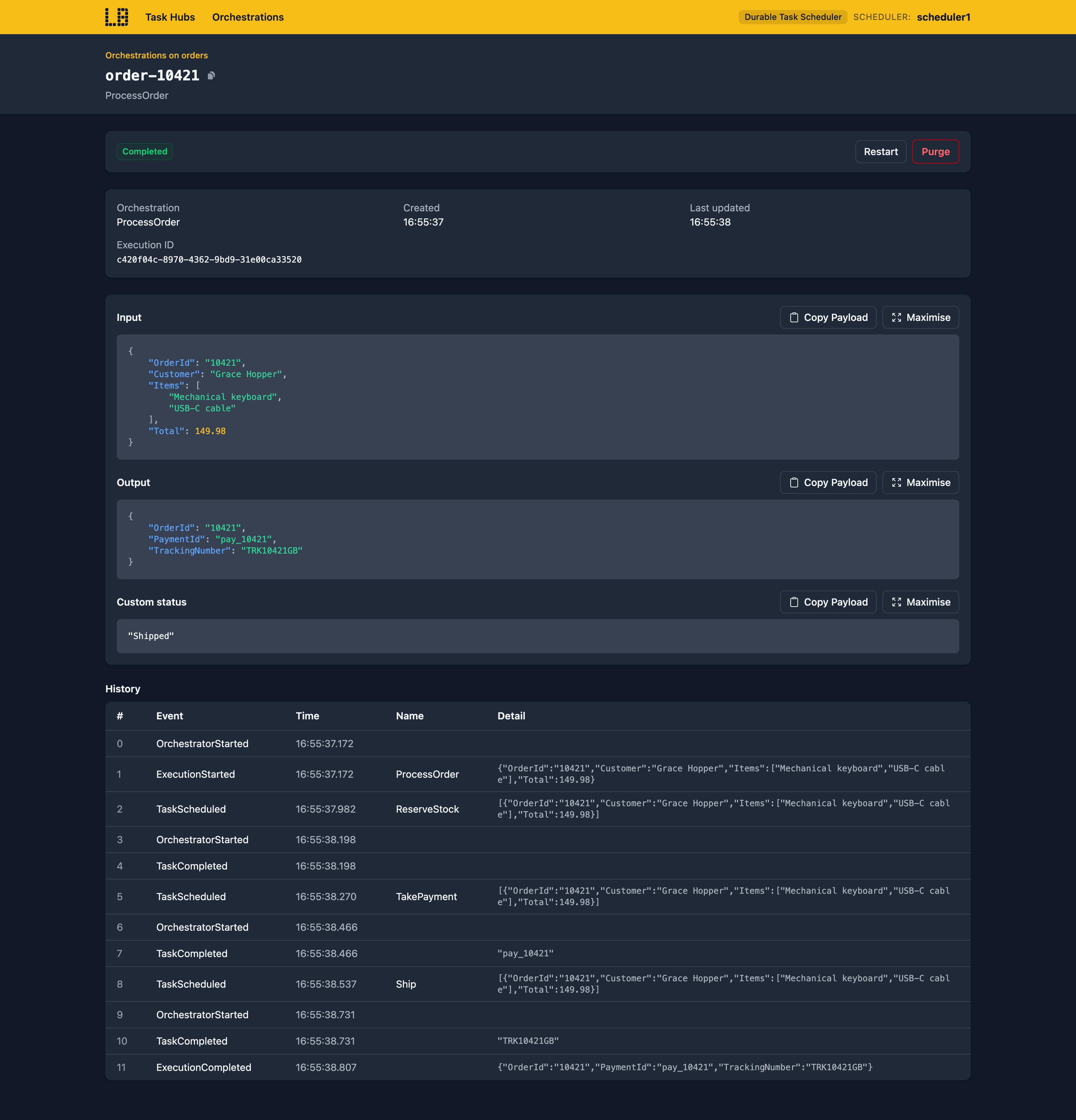Click the ExecutionCompleted detail JSON
Screen dimensions: 1076x1120
coord(685,1067)
